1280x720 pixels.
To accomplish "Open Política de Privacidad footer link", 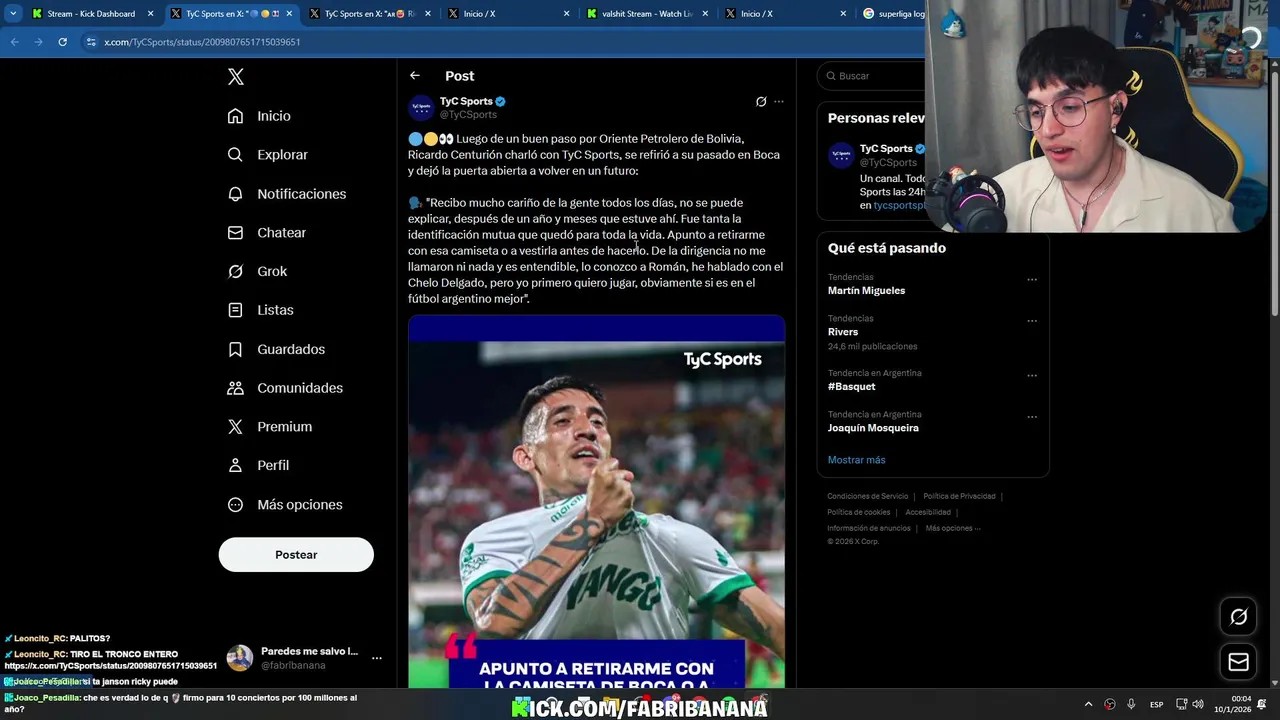I will (x=959, y=496).
